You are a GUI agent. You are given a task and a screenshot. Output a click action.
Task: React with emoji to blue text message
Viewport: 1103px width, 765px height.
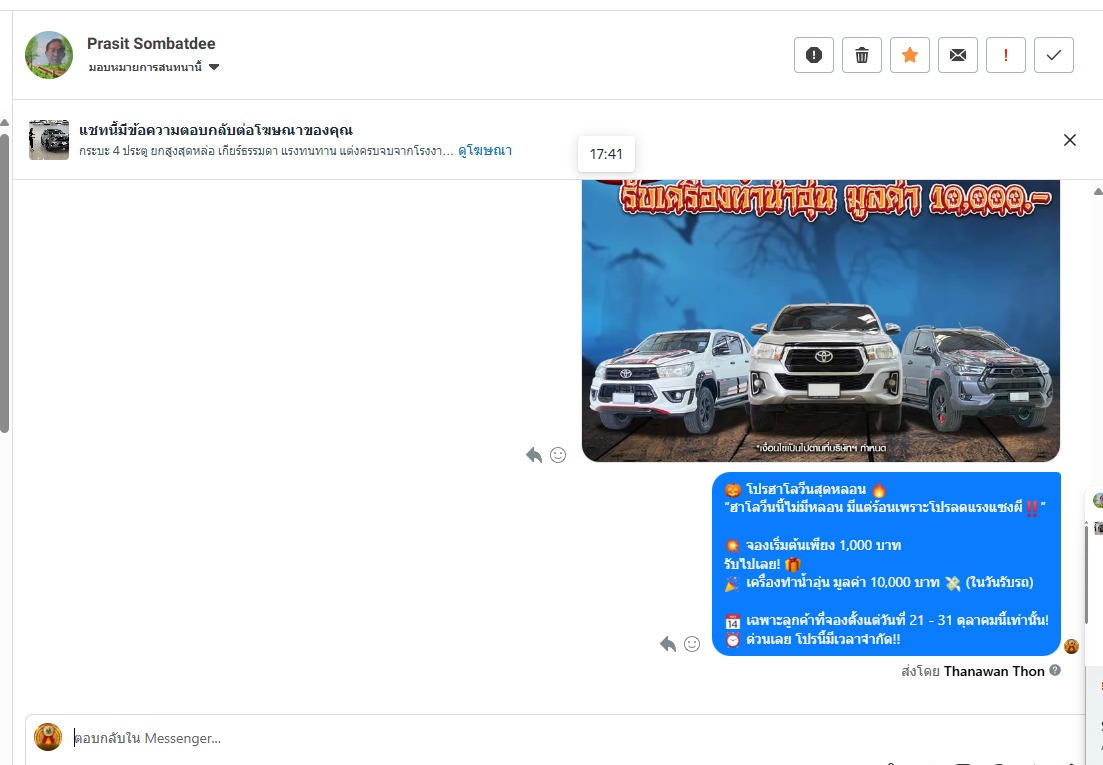(x=692, y=644)
